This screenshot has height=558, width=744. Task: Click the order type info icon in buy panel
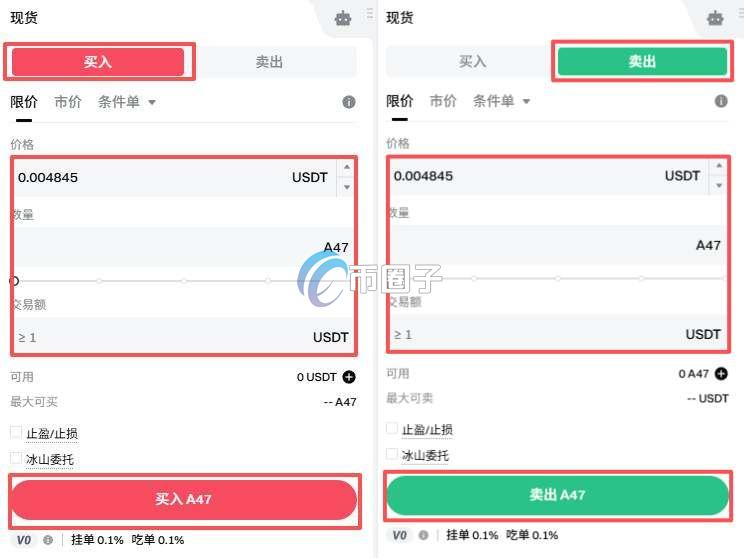(x=349, y=102)
